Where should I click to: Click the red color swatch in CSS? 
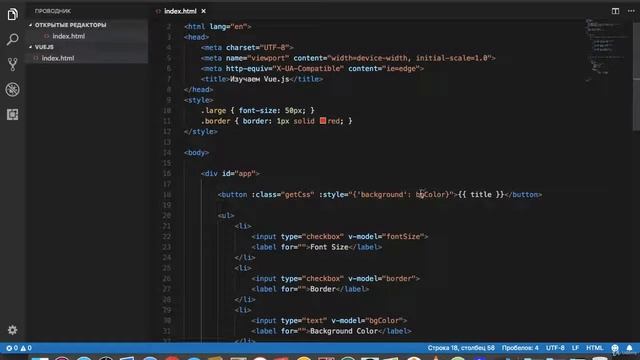[323, 121]
